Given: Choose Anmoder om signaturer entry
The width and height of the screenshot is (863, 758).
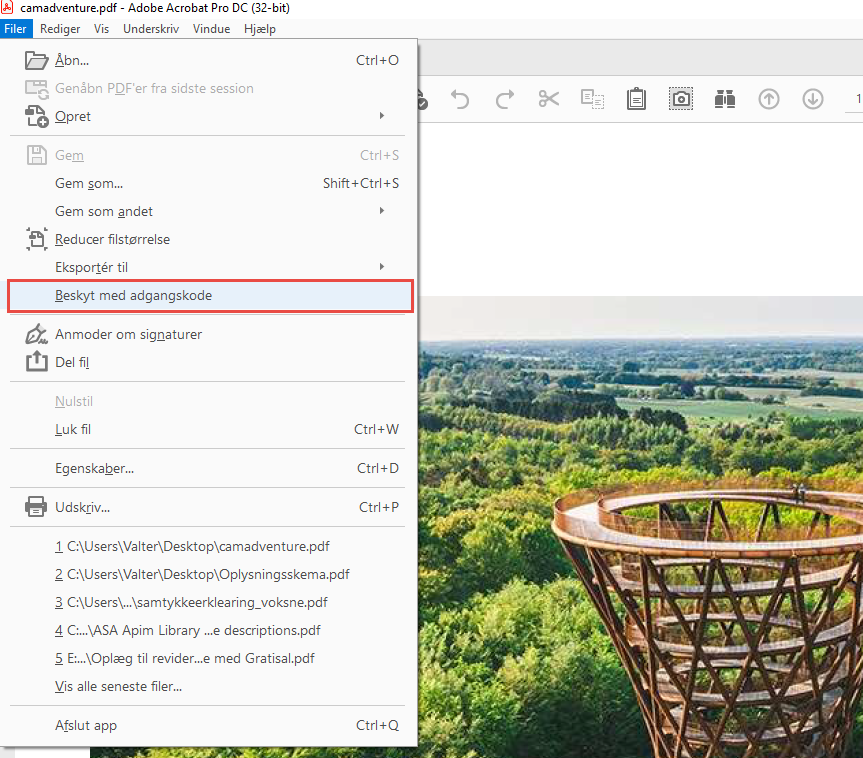Looking at the screenshot, I should point(207,334).
